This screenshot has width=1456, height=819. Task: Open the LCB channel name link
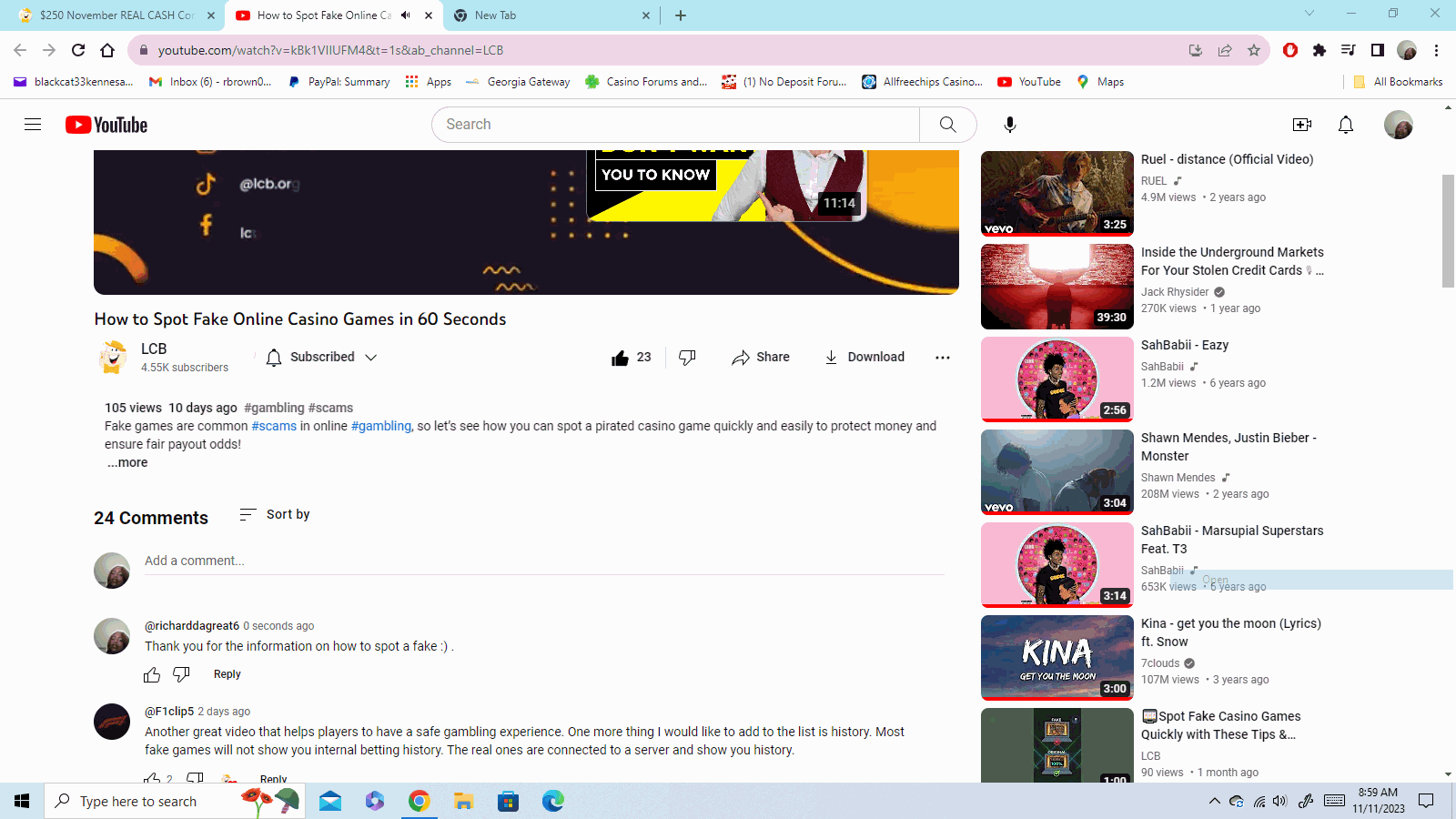154,349
